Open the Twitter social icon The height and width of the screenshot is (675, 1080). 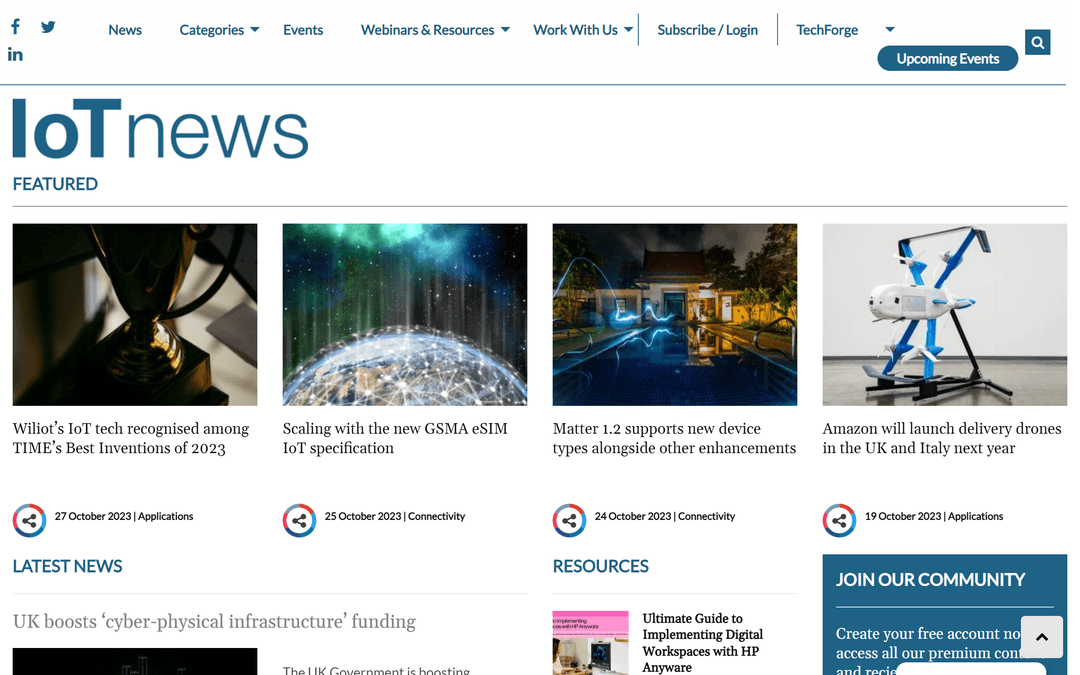[x=48, y=27]
